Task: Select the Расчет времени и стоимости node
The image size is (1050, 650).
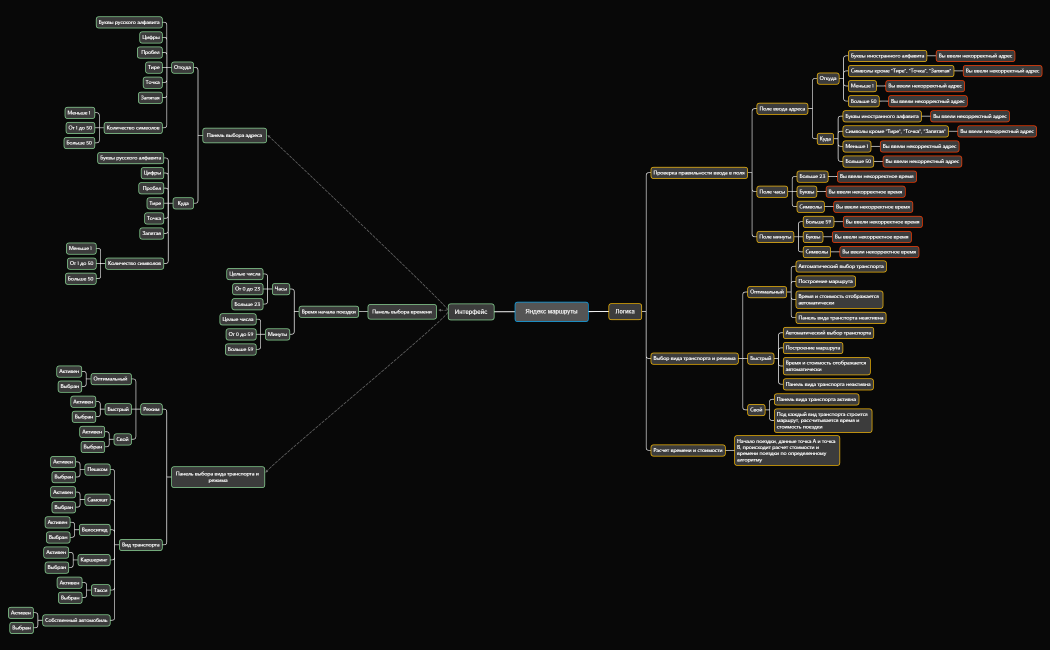Action: coord(687,450)
